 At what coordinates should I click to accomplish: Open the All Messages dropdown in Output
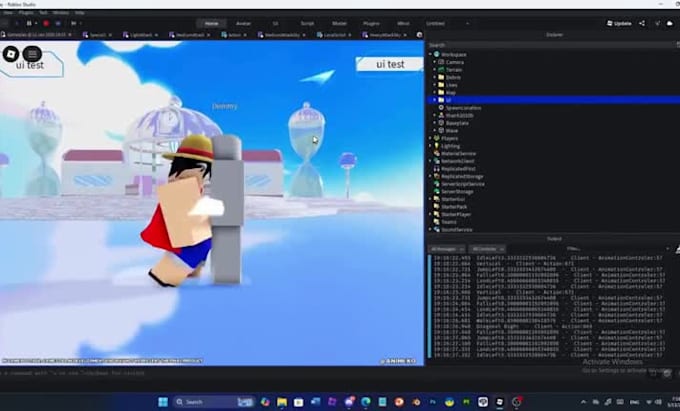(447, 249)
